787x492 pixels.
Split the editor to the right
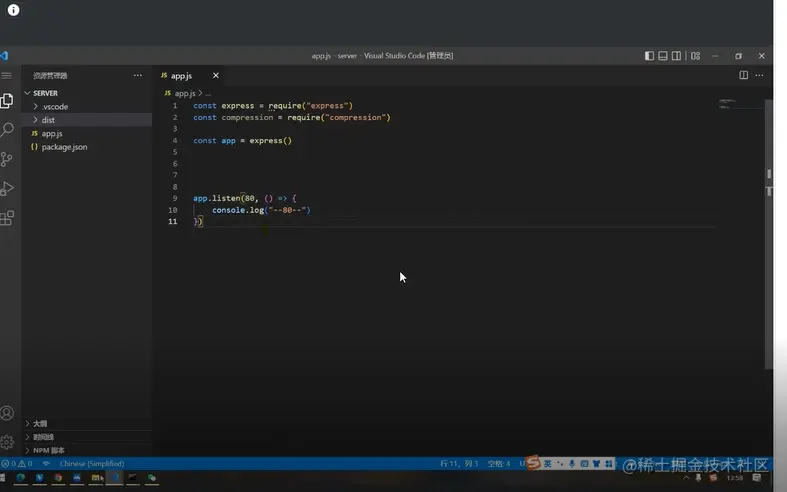[743, 75]
